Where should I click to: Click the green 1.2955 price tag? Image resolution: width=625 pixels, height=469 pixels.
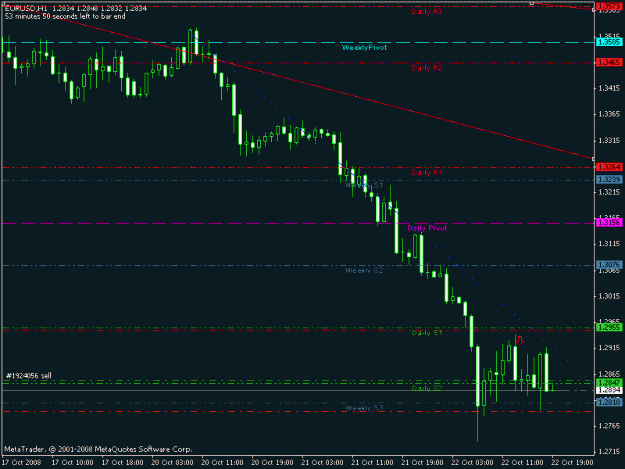pos(609,328)
